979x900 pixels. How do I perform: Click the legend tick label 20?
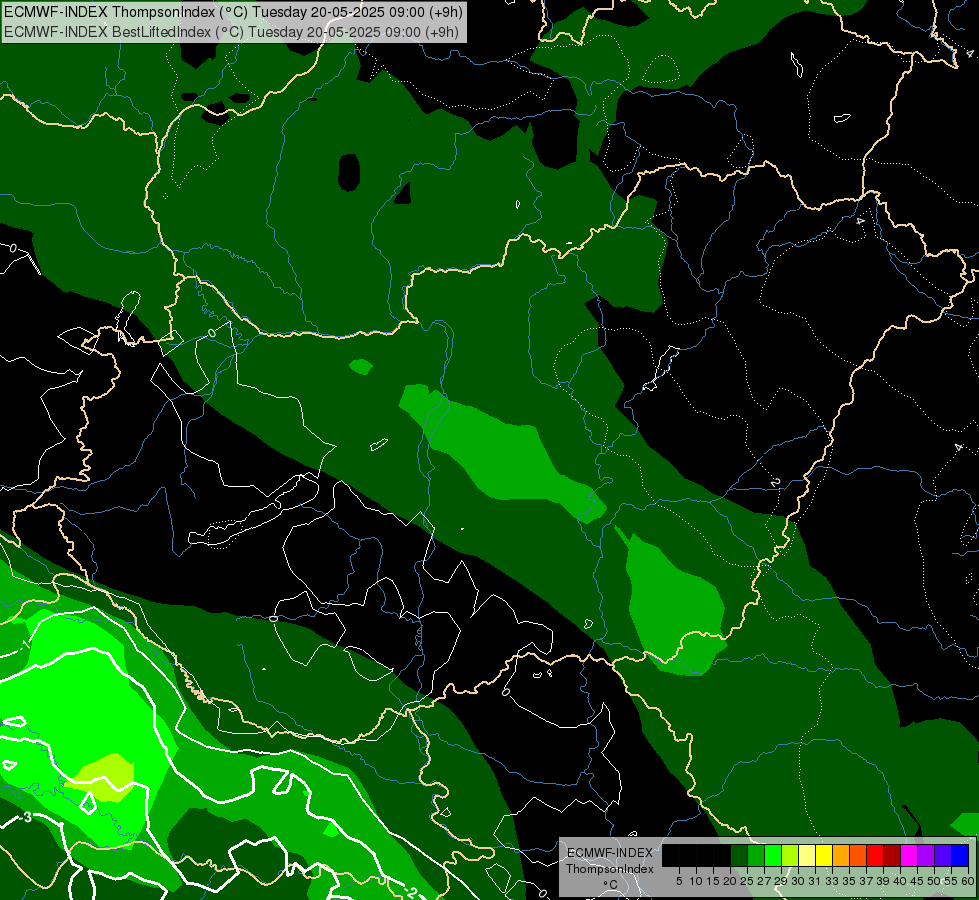pyautogui.click(x=729, y=881)
